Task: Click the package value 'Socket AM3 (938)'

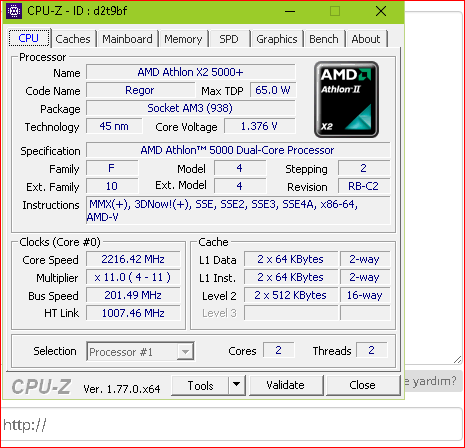Action: coord(191,108)
